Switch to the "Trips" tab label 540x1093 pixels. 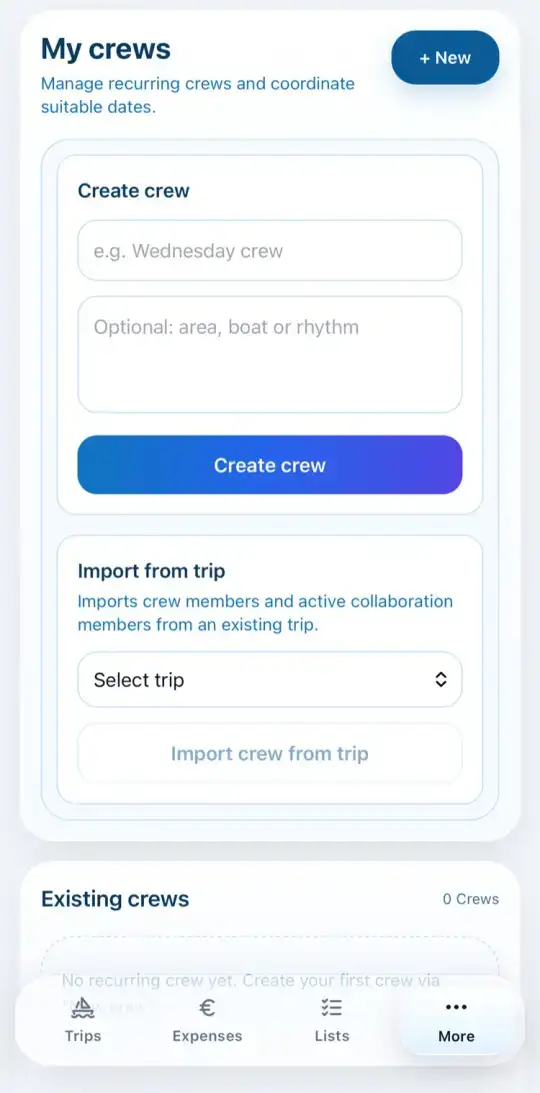(83, 1036)
